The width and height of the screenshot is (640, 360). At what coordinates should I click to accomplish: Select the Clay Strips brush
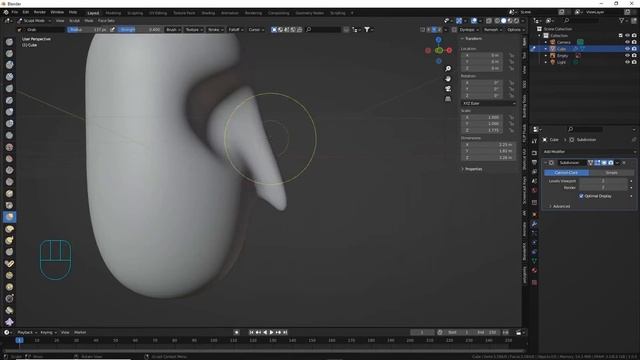click(9, 77)
